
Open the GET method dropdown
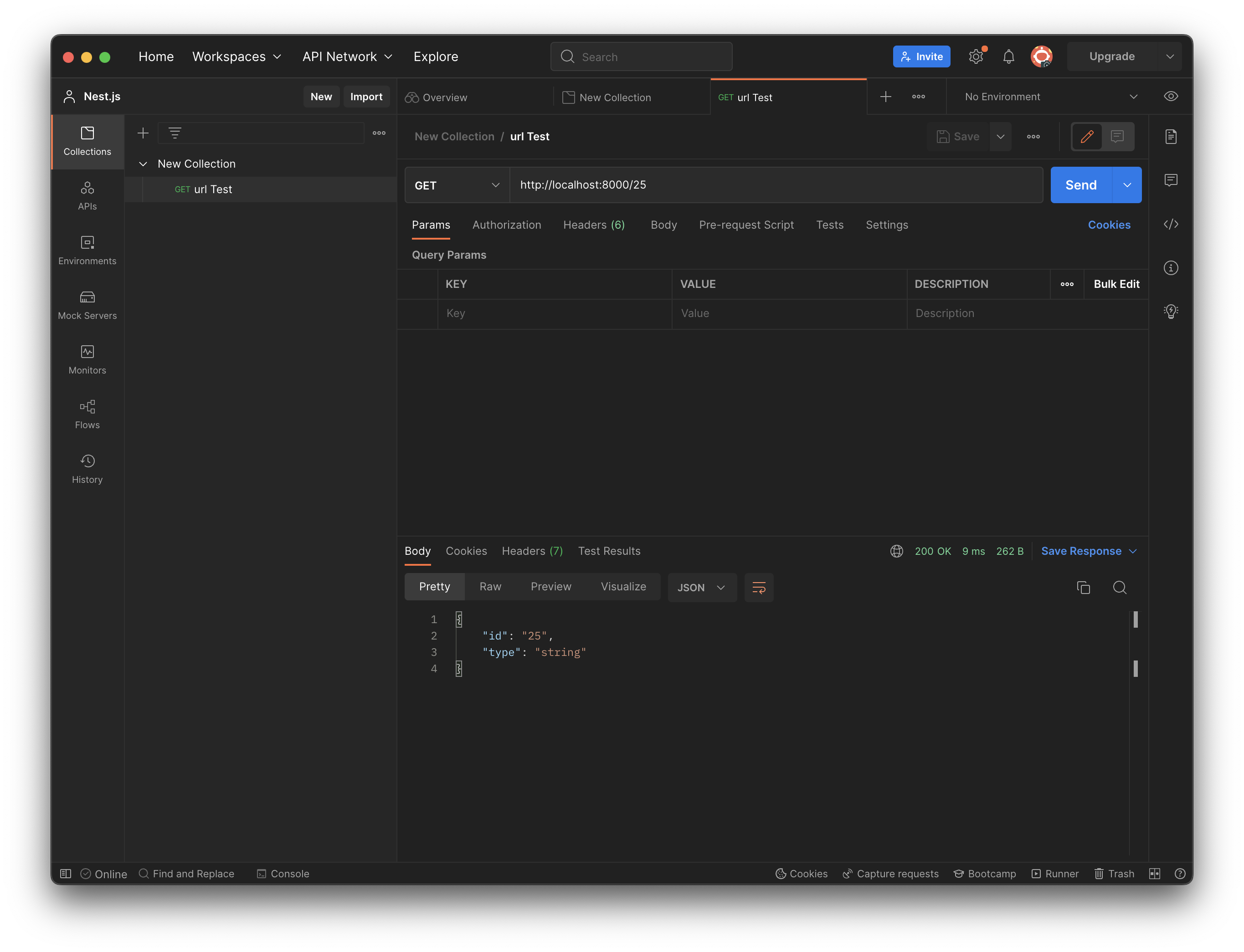click(x=457, y=185)
